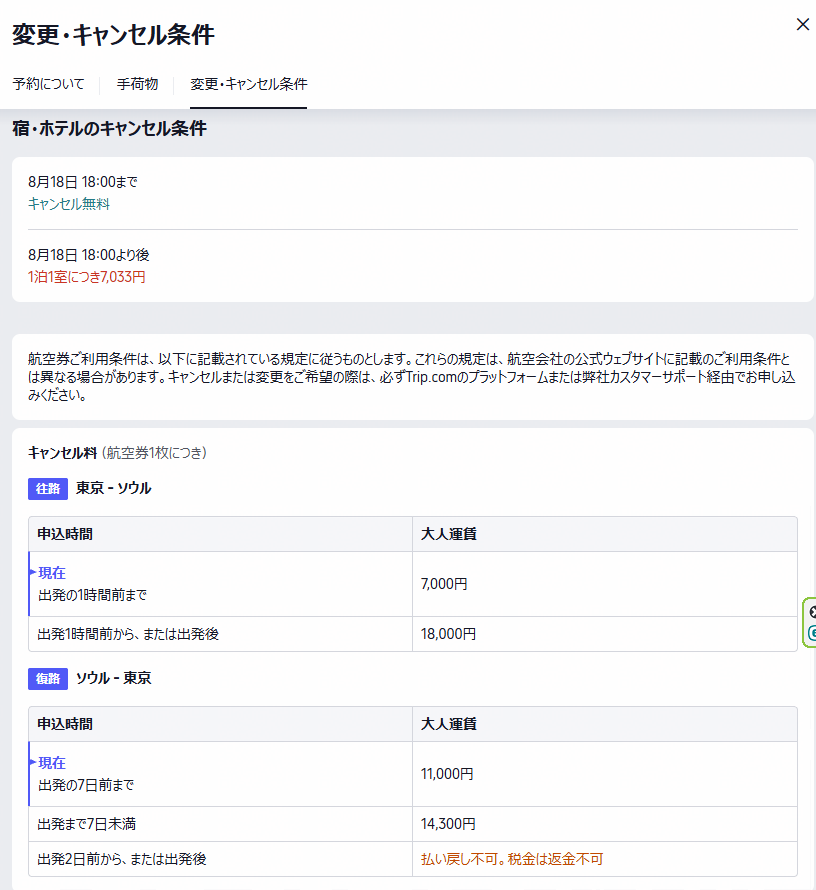
Task: Select the 8月18日 18:00より後 text
Action: tap(89, 255)
